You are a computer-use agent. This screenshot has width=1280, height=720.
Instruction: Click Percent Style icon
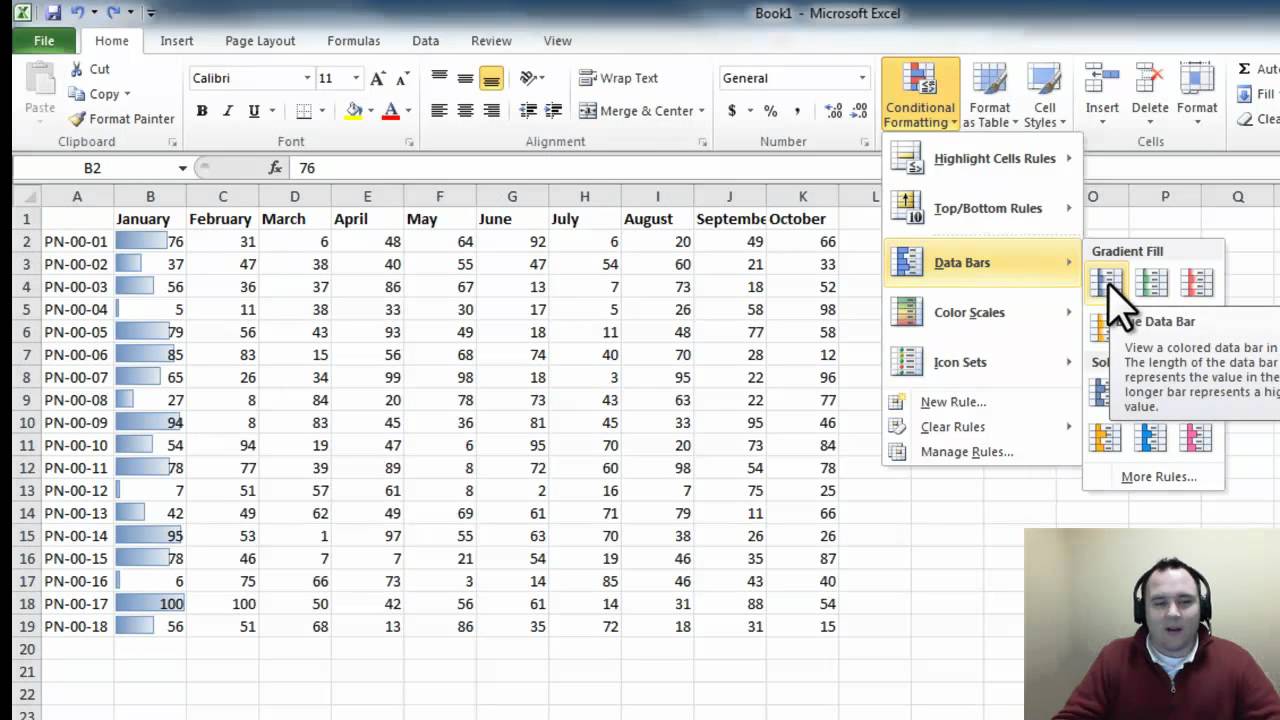(770, 111)
